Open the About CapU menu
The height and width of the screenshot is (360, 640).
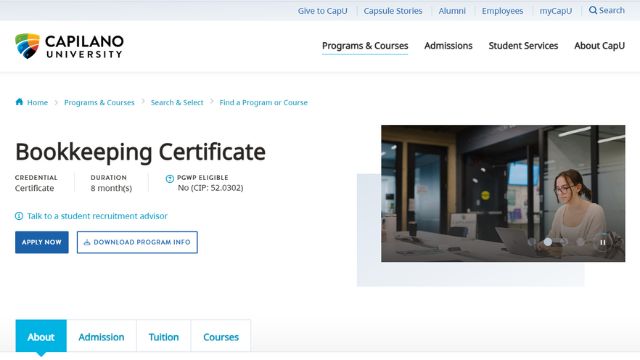click(x=599, y=46)
